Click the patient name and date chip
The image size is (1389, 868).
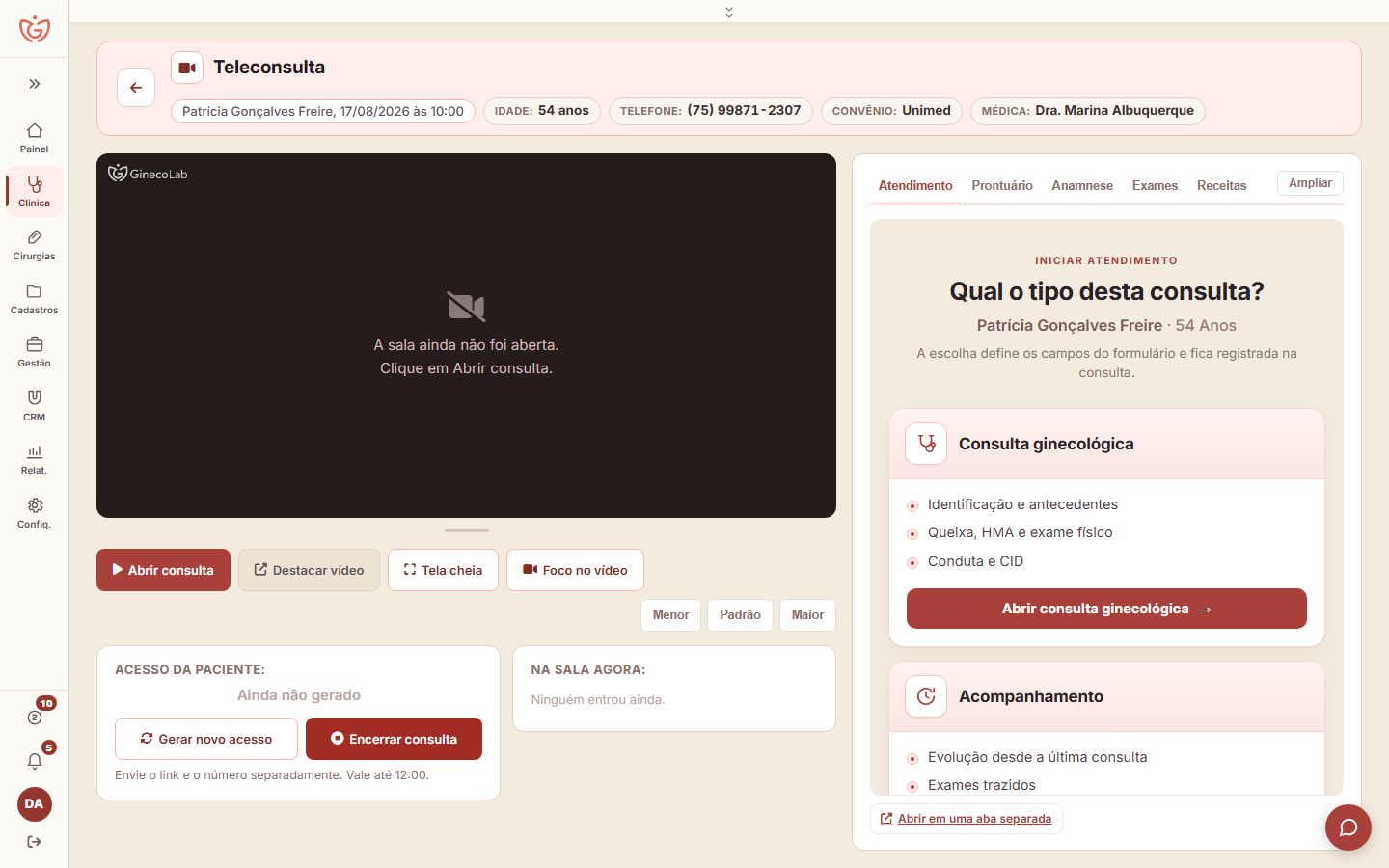tap(323, 111)
